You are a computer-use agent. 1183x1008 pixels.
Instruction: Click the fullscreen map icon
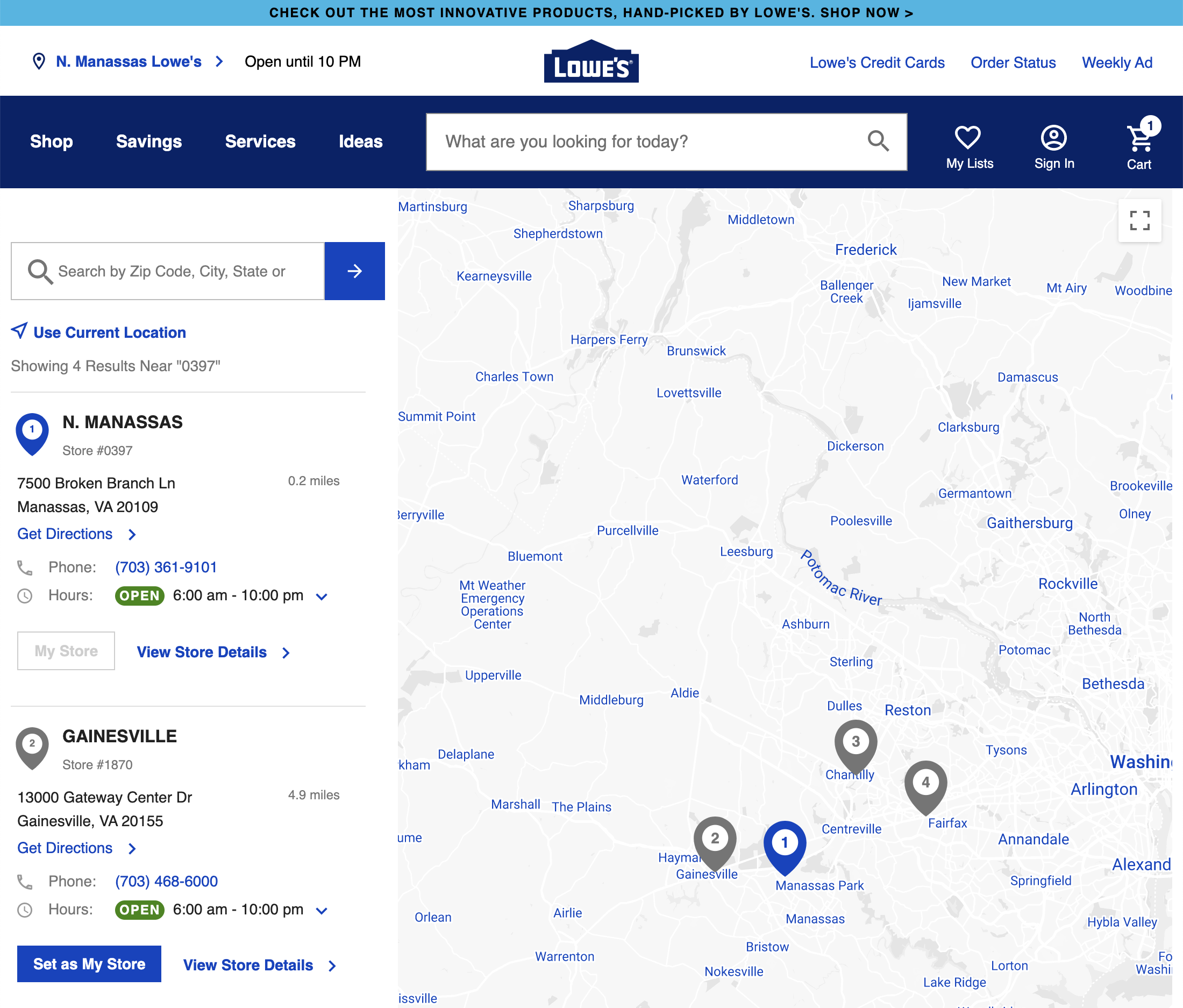(x=1139, y=221)
